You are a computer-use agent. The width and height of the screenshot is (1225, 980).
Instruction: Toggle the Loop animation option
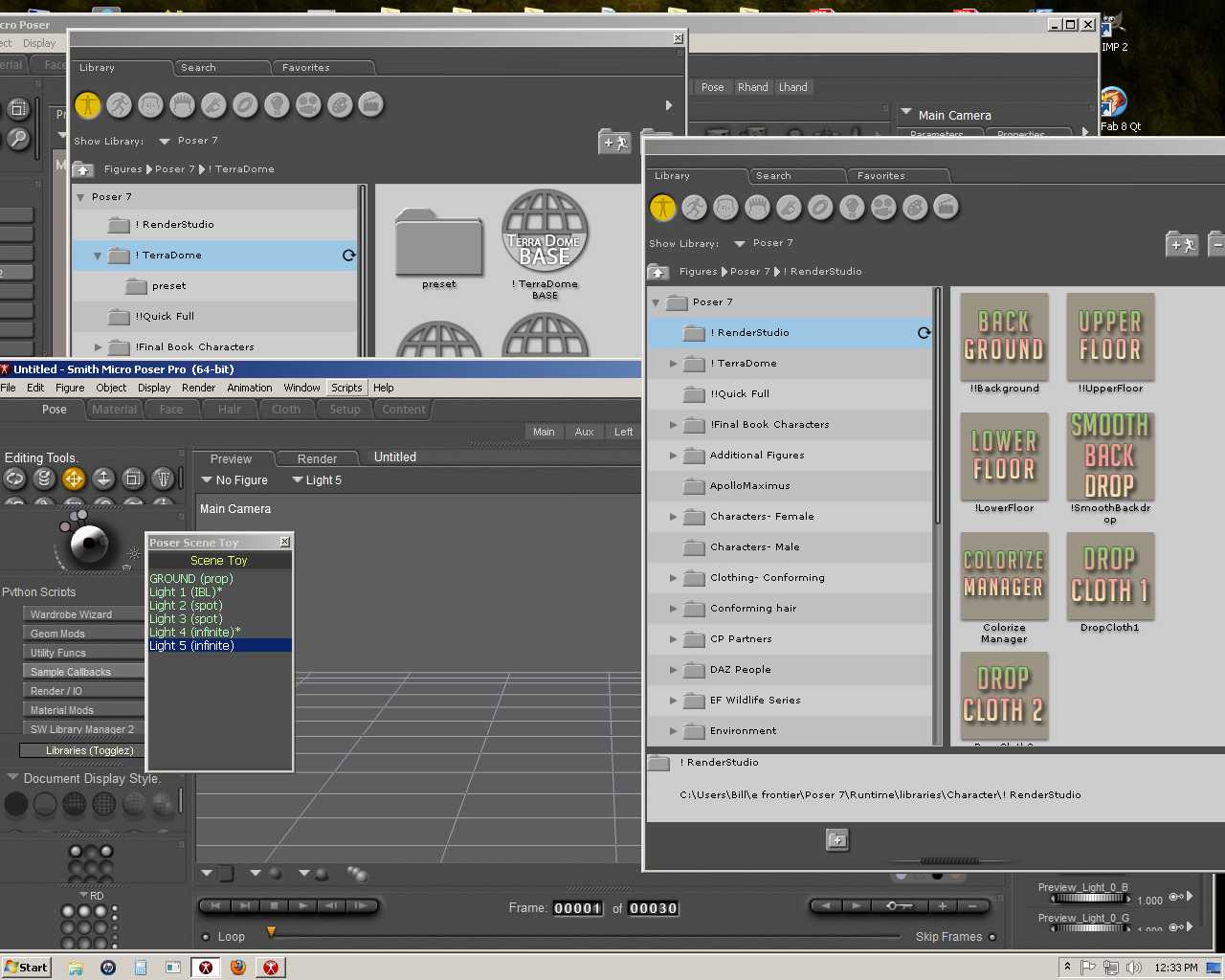point(206,937)
